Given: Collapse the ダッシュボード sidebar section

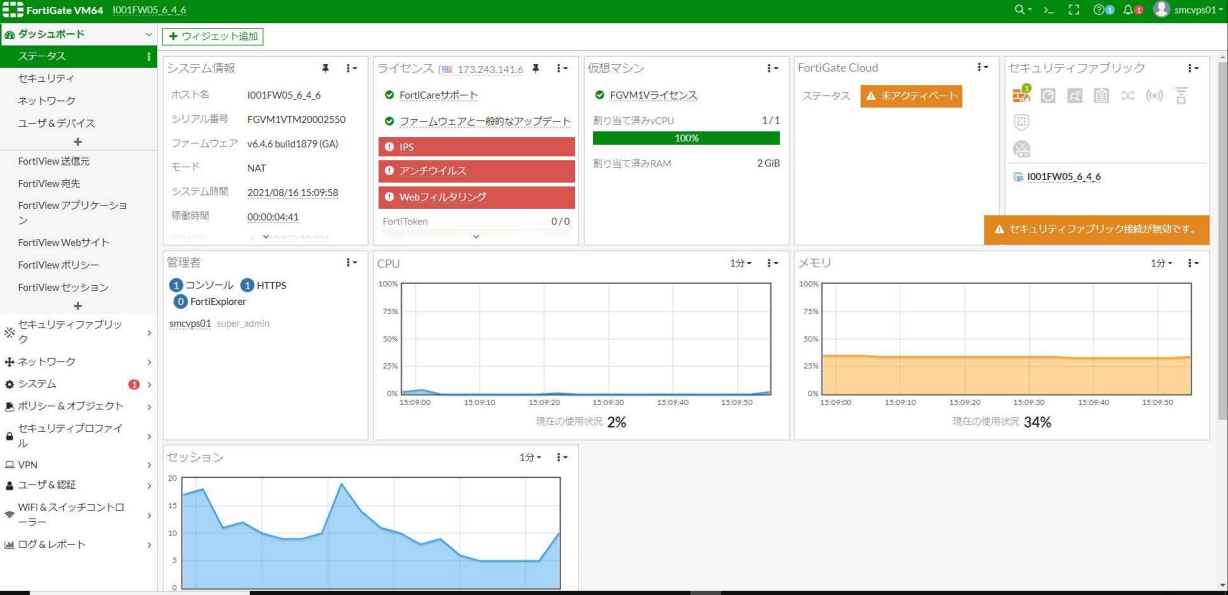Looking at the screenshot, I should (x=79, y=34).
